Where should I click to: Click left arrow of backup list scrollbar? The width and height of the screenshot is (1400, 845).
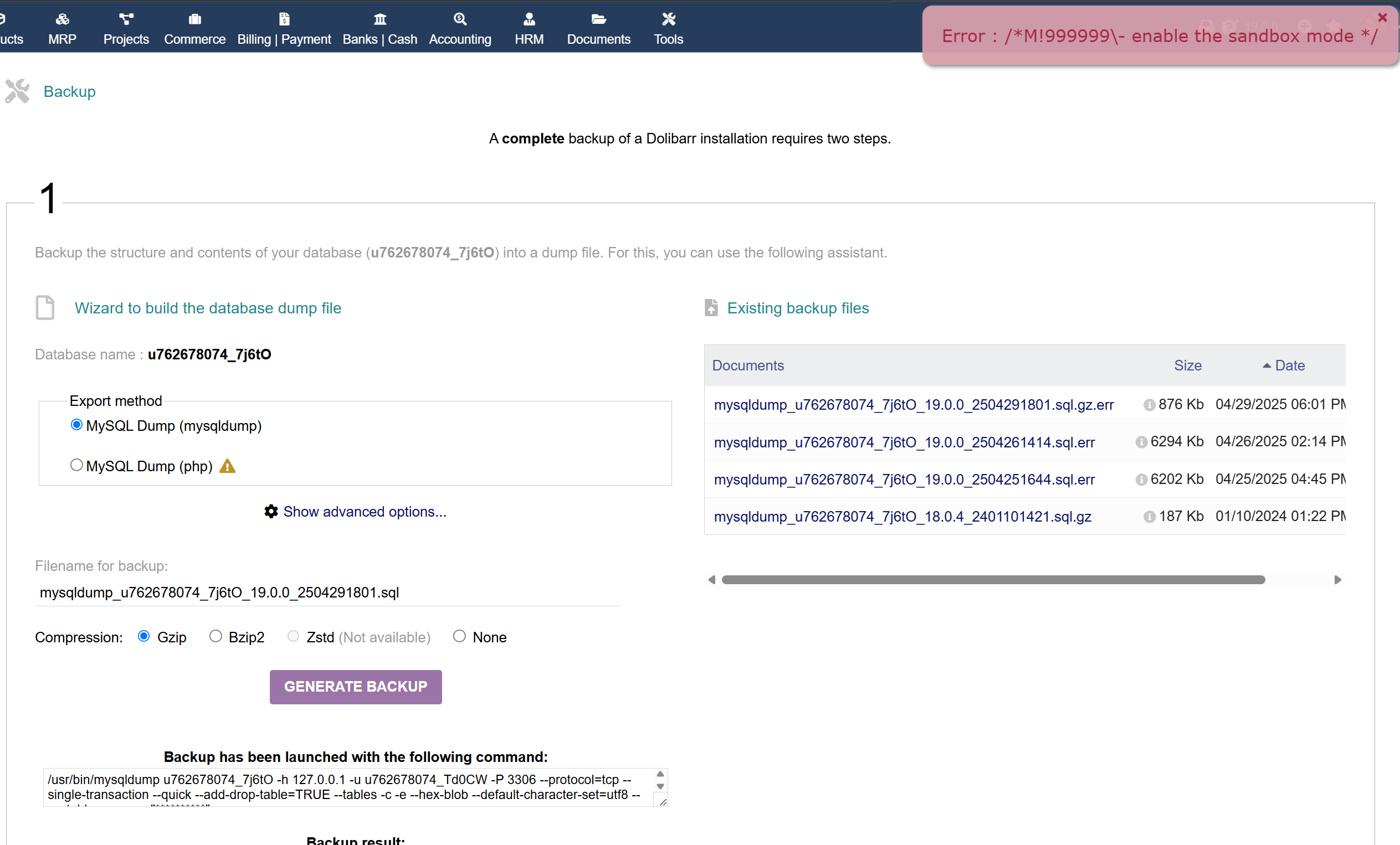pos(712,580)
